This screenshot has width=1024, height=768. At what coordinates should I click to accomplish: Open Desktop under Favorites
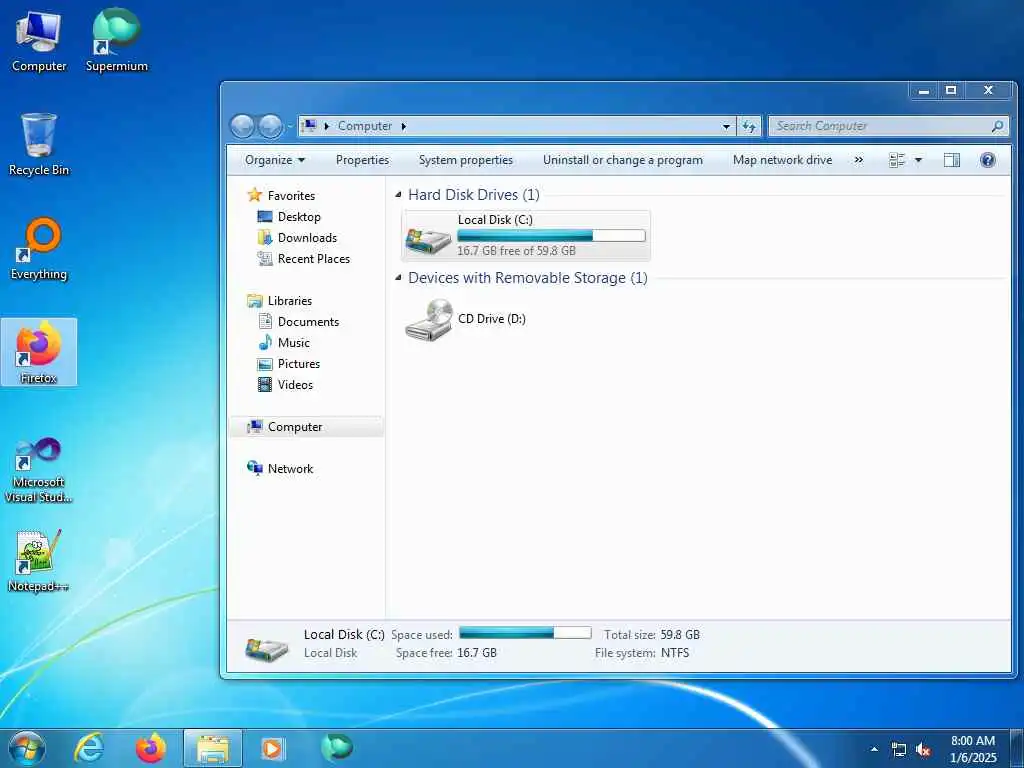(x=298, y=217)
